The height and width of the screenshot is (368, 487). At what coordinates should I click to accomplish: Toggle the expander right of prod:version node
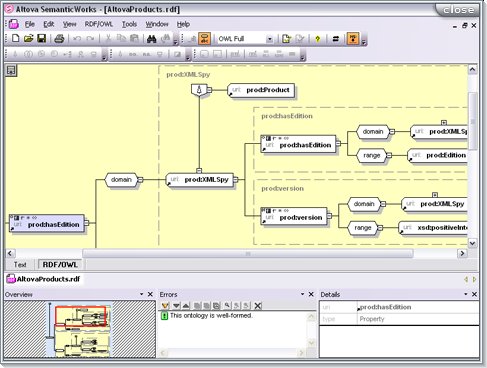tap(329, 216)
